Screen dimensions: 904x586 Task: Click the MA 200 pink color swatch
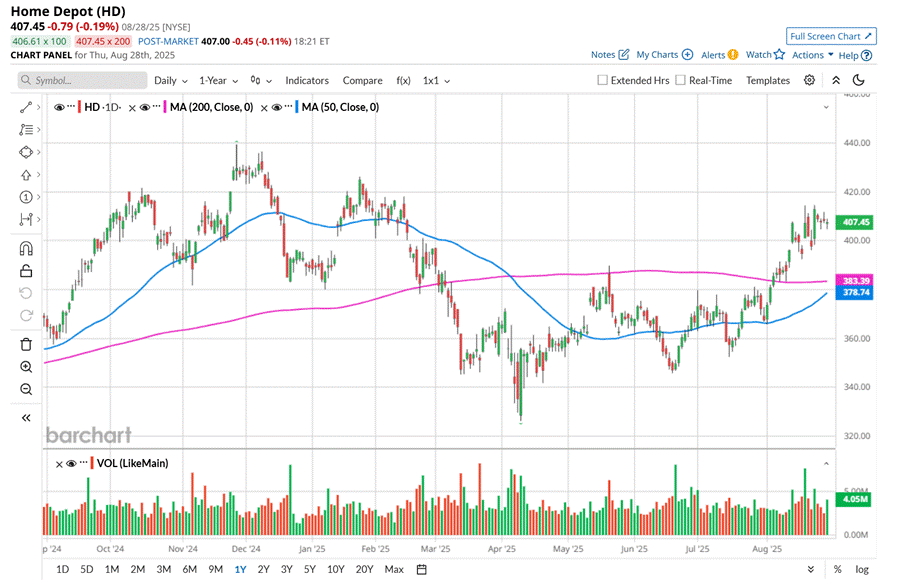pyautogui.click(x=165, y=107)
